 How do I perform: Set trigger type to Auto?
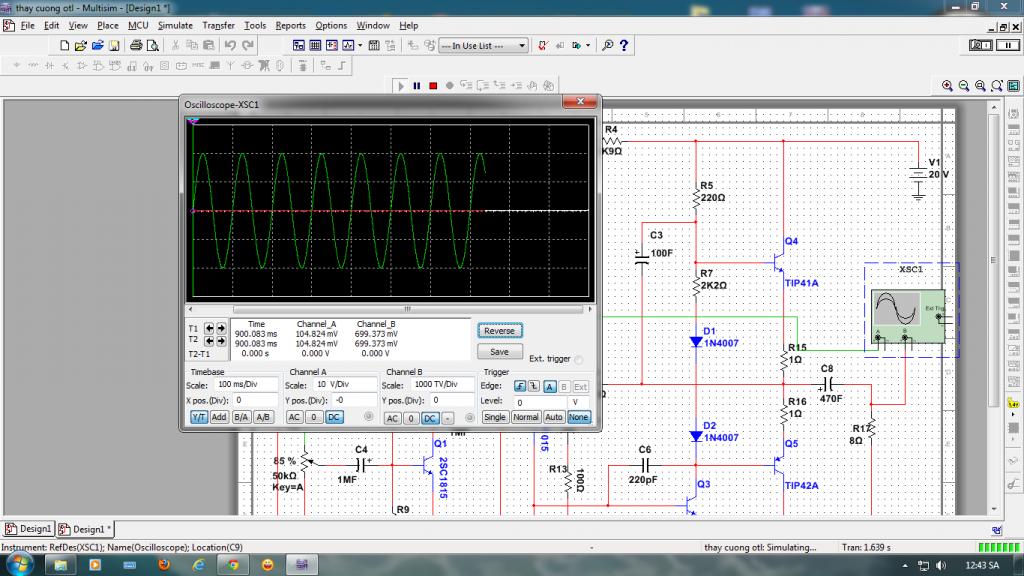coord(554,417)
